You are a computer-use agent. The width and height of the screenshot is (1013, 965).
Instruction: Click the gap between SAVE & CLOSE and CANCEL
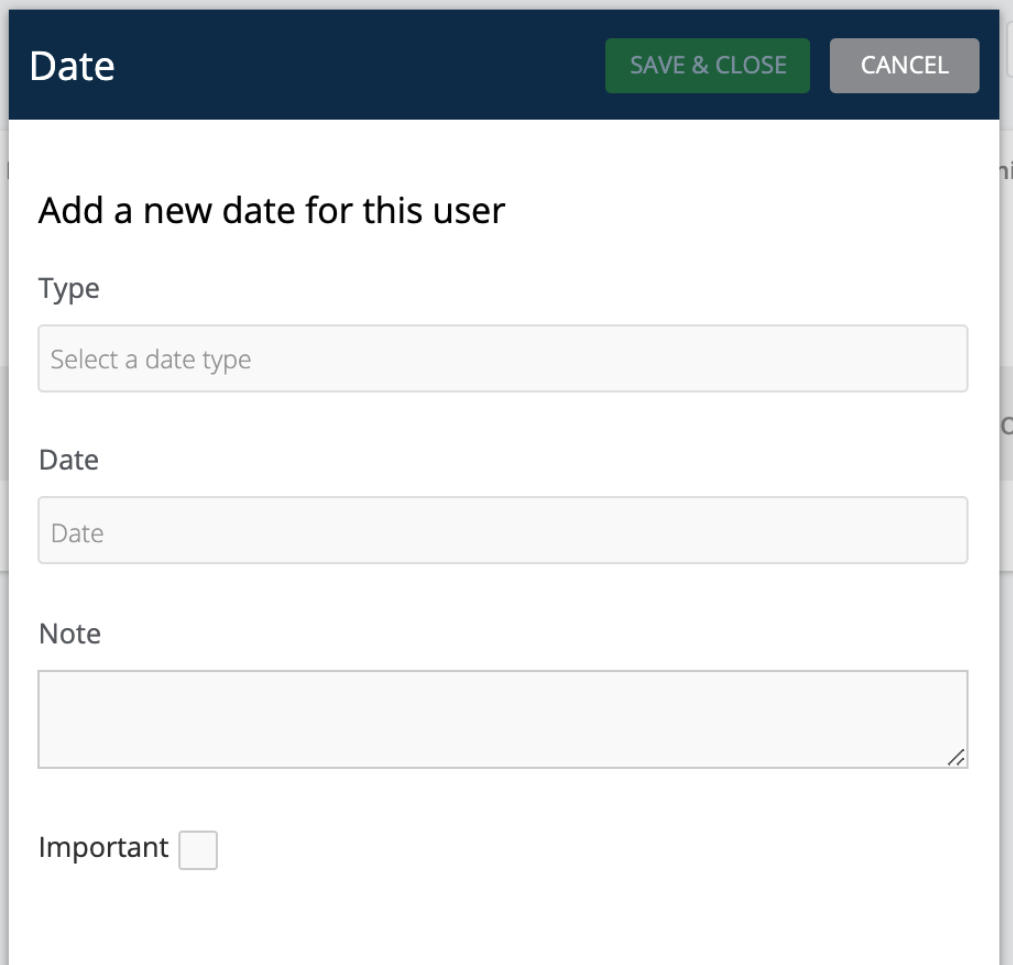pyautogui.click(x=820, y=65)
